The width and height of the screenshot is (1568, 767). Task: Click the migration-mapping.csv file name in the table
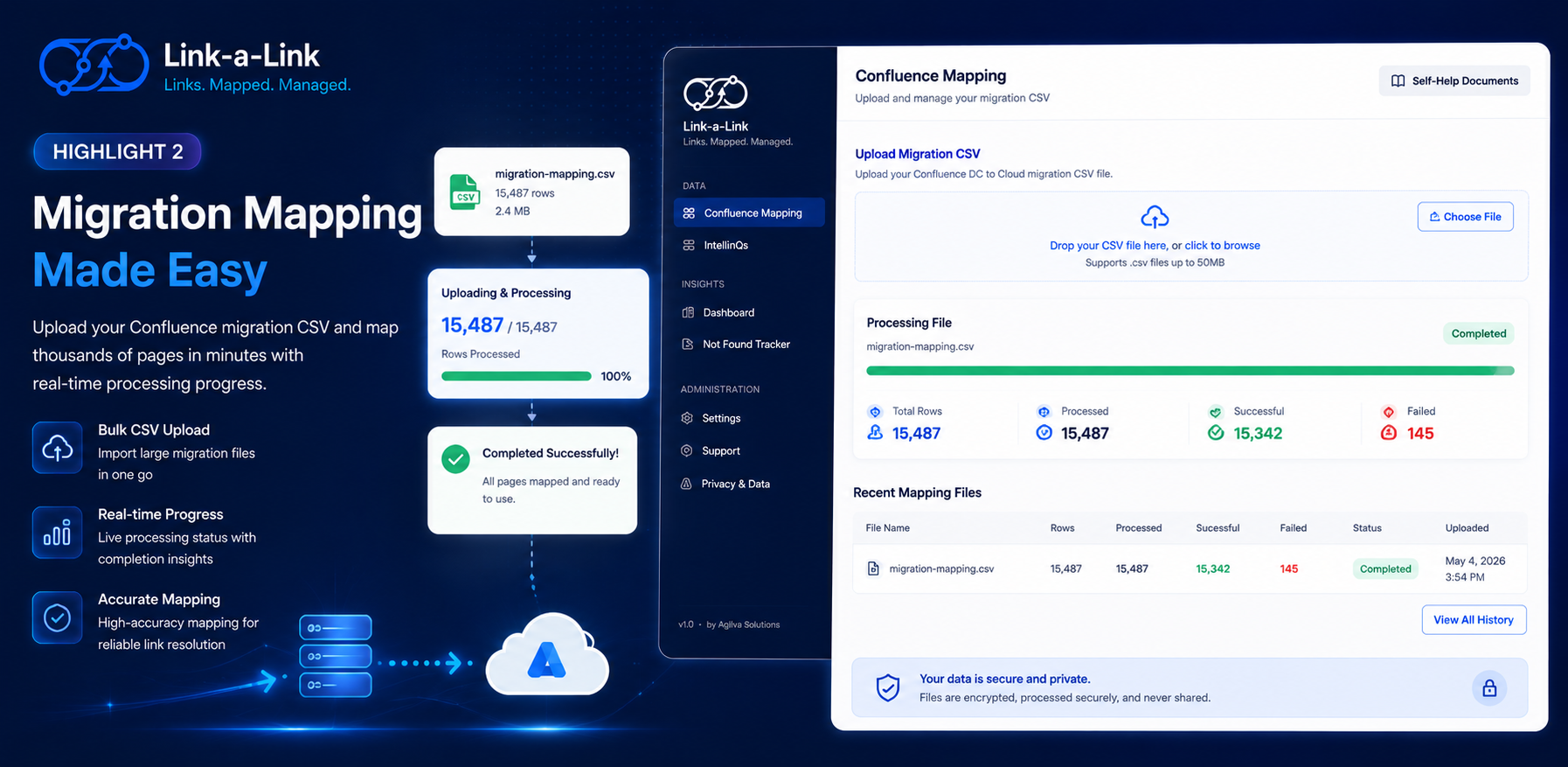(x=941, y=568)
